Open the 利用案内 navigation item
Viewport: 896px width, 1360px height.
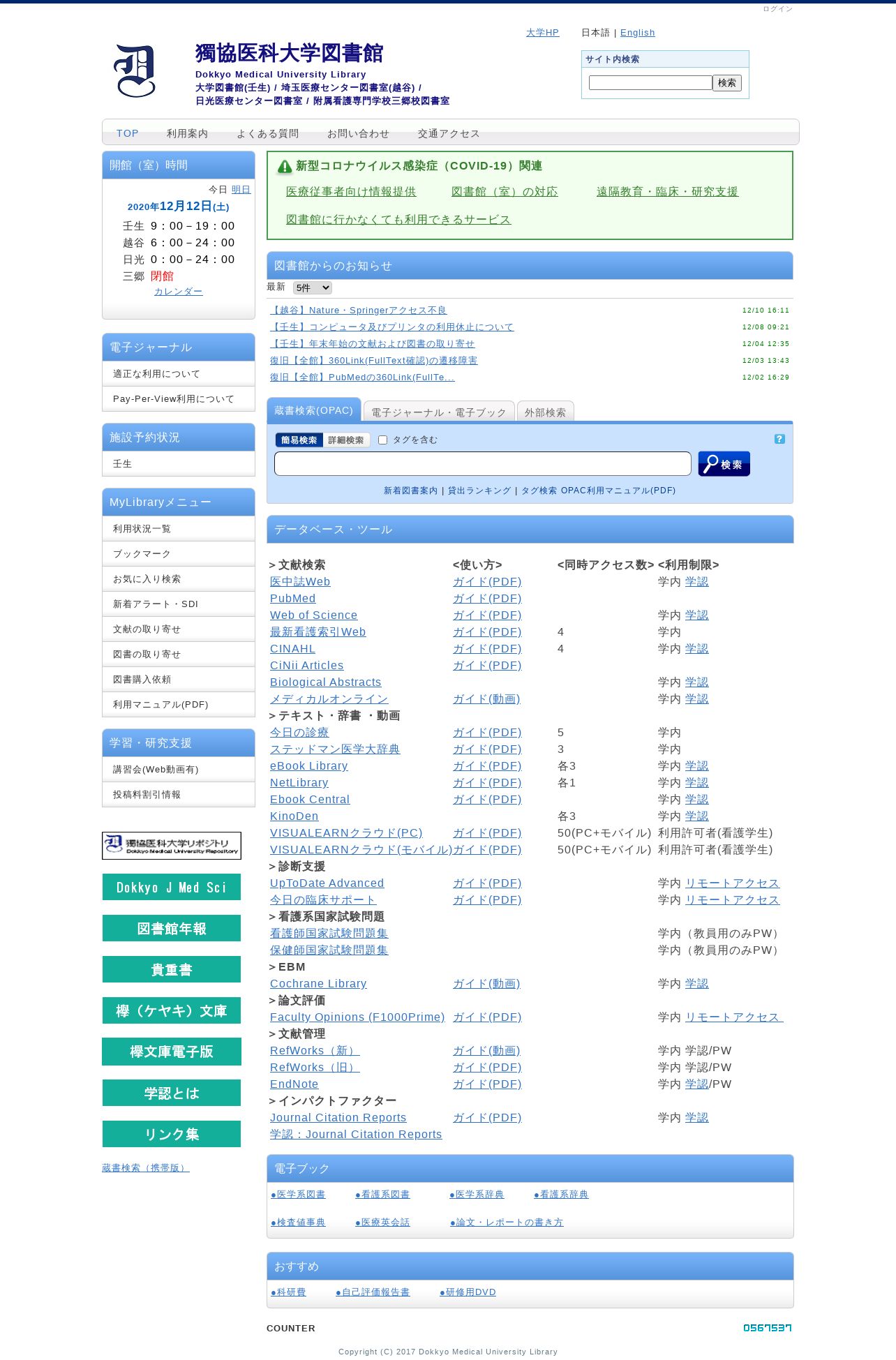point(188,133)
